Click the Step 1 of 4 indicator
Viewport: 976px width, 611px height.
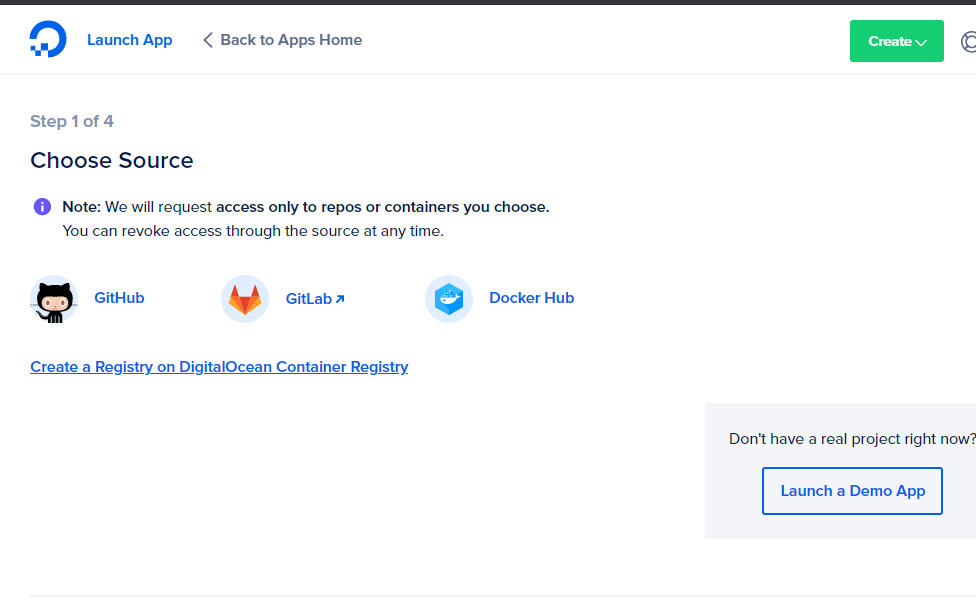coord(72,121)
